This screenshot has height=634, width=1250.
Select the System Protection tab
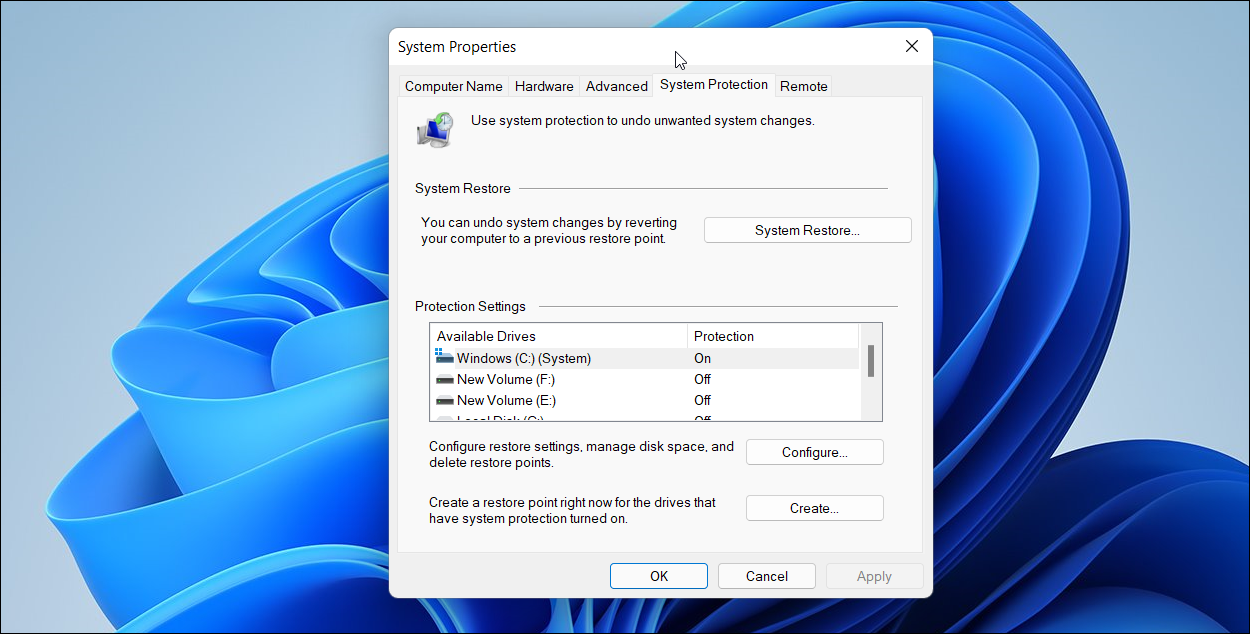(x=713, y=85)
